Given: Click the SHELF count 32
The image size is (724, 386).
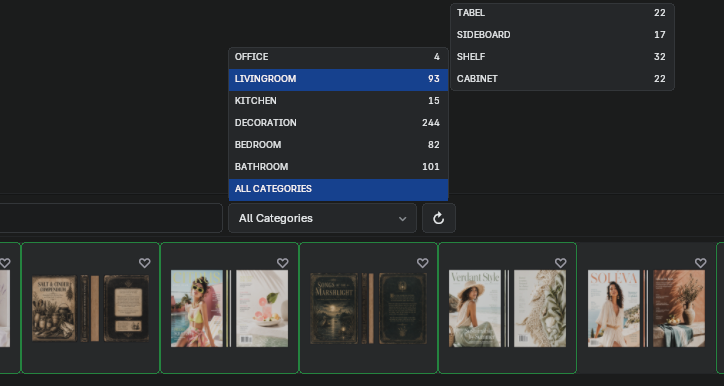Looking at the screenshot, I should point(660,57).
